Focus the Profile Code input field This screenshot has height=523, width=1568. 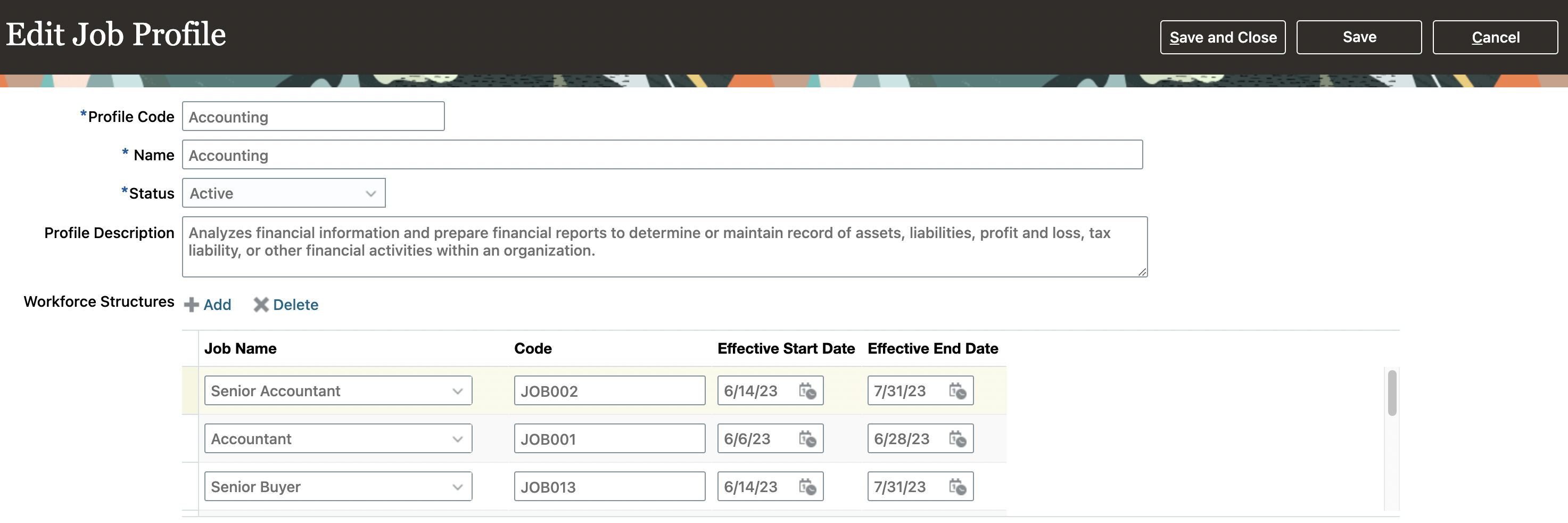coord(313,116)
